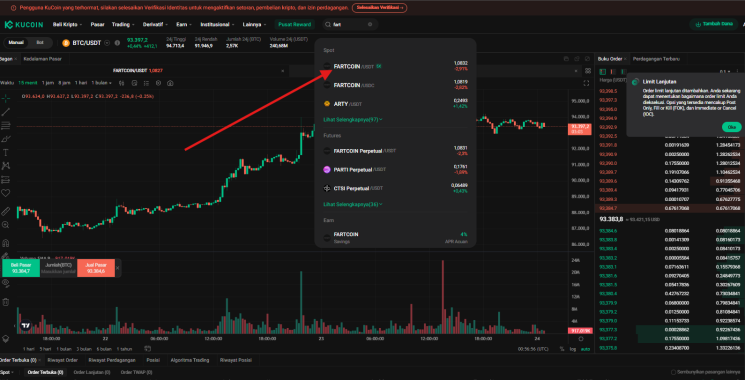
Task: Click Jual Pasar sell button
Action: point(96,268)
